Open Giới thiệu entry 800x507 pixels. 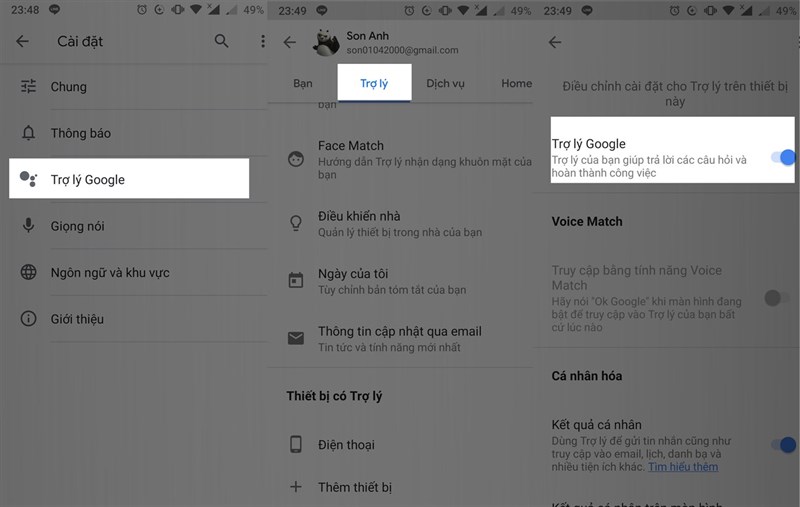coord(134,319)
